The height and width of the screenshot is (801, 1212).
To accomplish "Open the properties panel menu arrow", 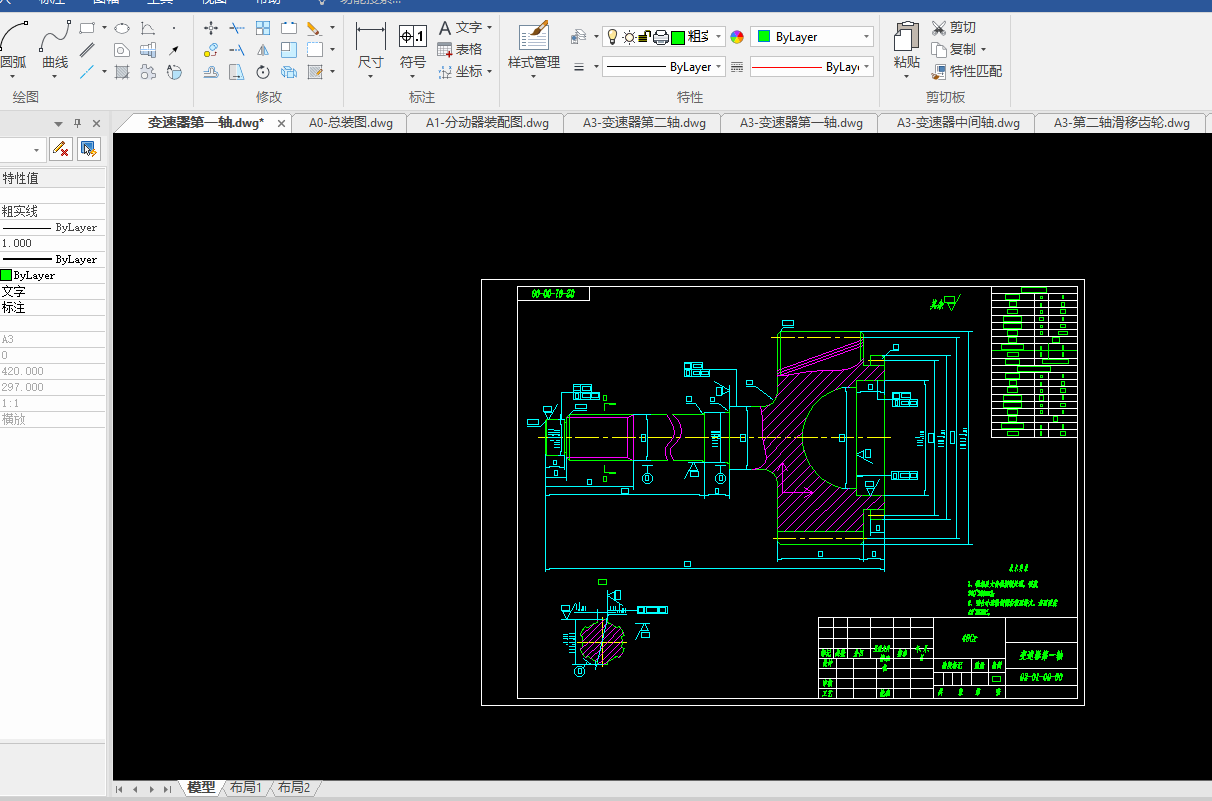I will coord(58,123).
